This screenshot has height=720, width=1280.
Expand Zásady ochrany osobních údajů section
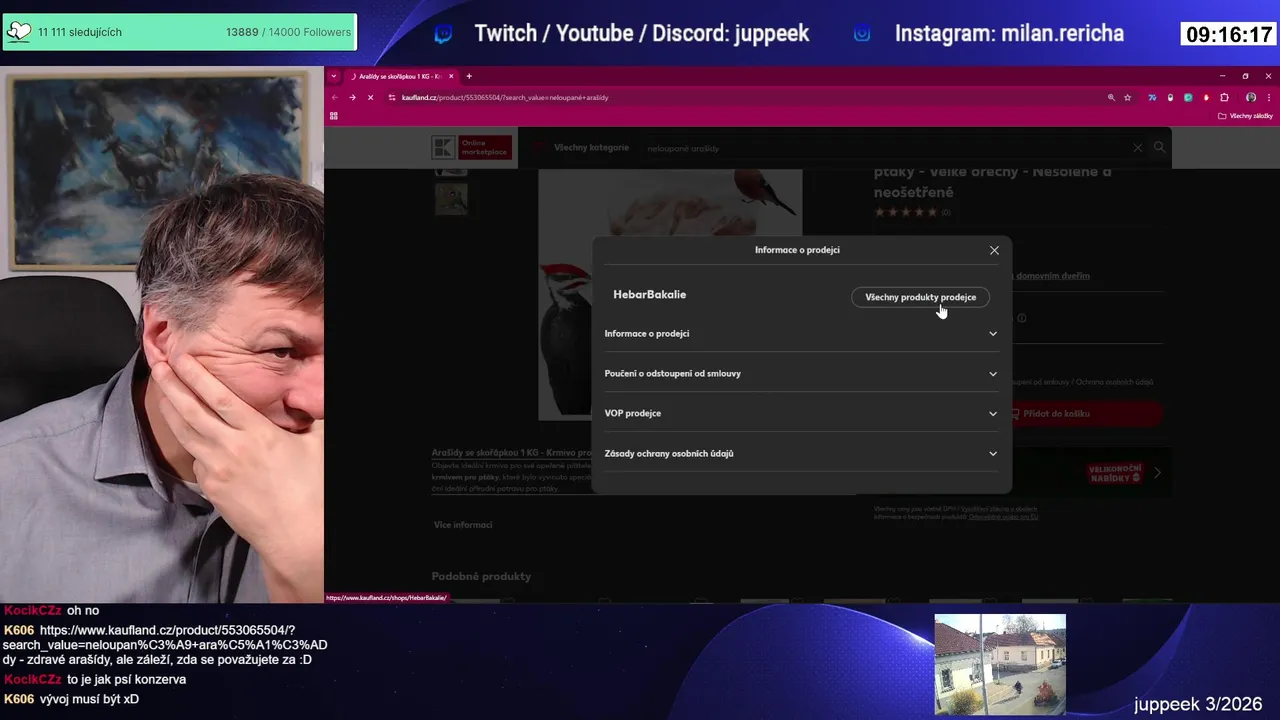point(801,453)
